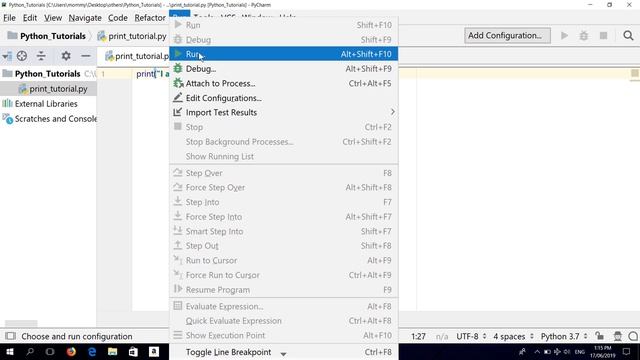
Task: Open File Explorer from the taskbar
Action: tap(113, 351)
